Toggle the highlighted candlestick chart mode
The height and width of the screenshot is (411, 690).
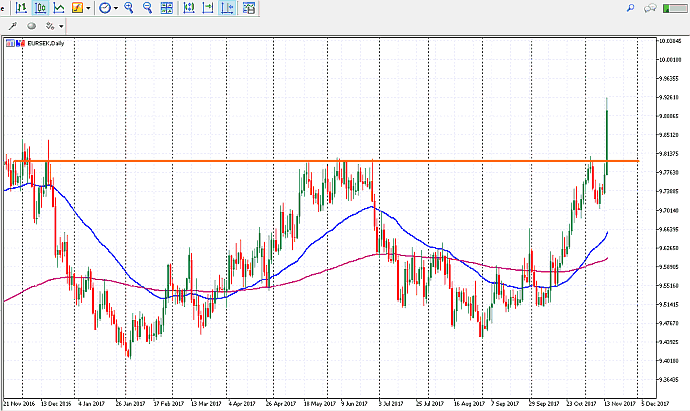click(x=40, y=8)
